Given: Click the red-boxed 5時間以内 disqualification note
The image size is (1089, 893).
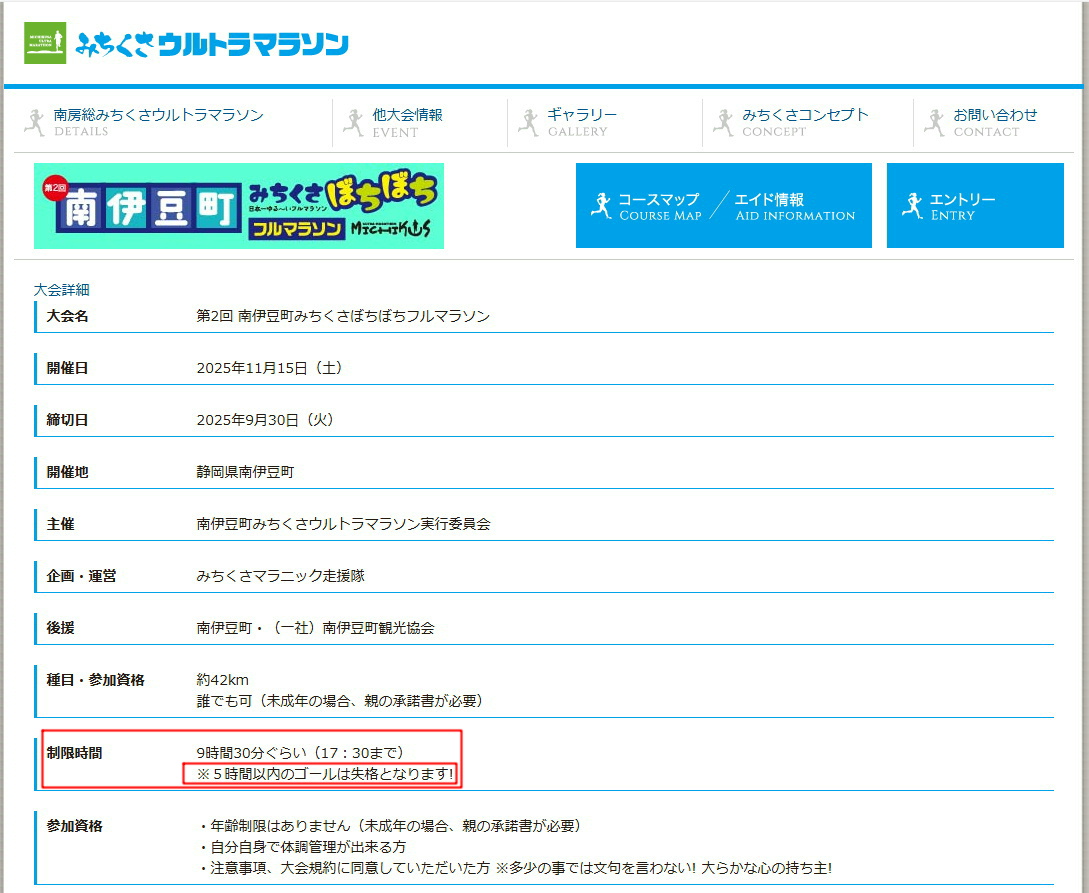Looking at the screenshot, I should [x=321, y=774].
